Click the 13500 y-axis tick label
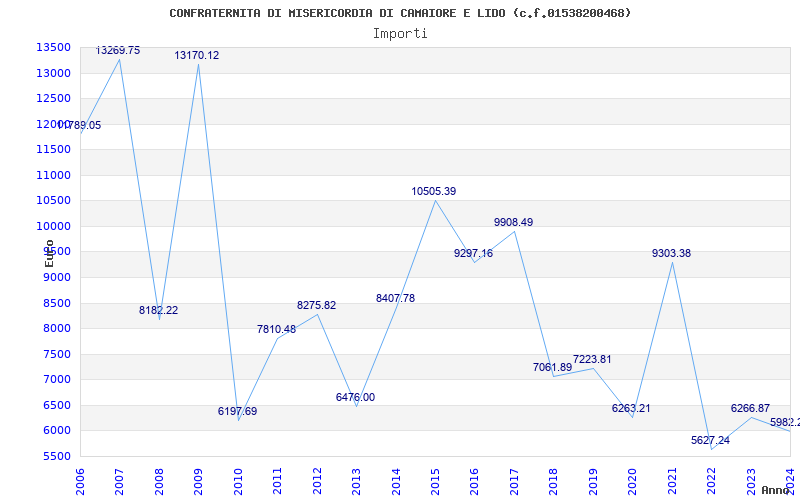Image resolution: width=800 pixels, height=500 pixels. [53, 47]
